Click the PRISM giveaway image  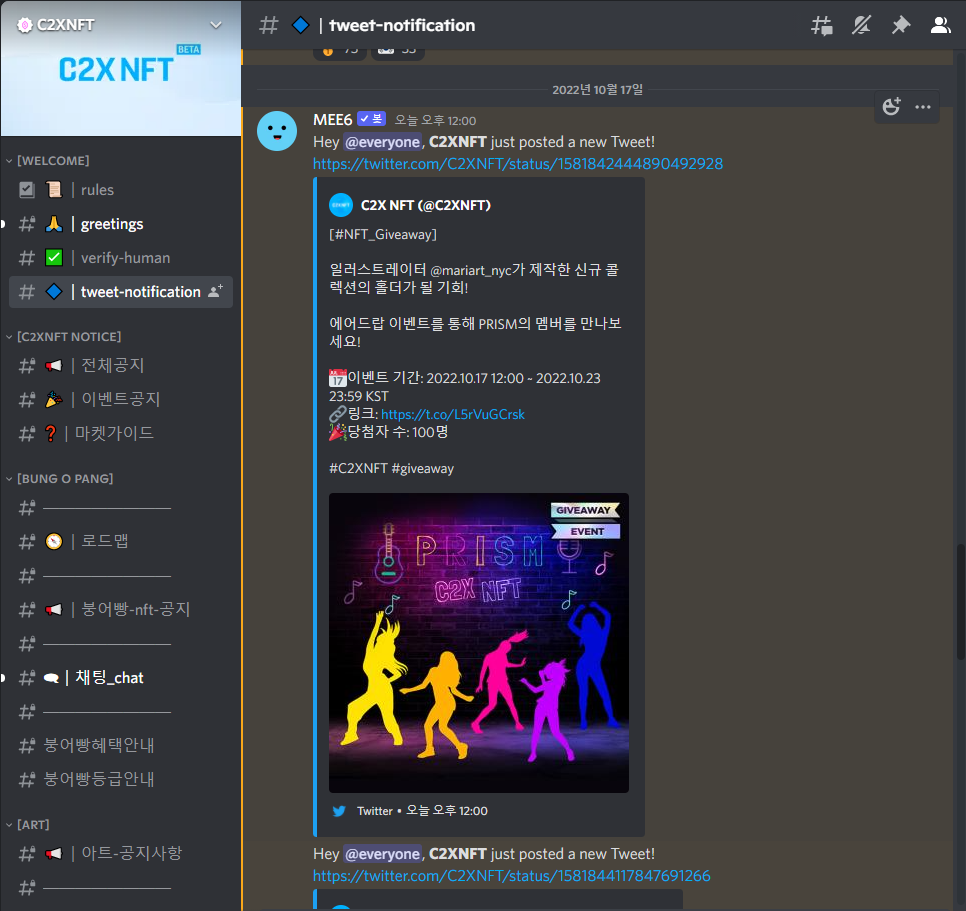[478, 642]
